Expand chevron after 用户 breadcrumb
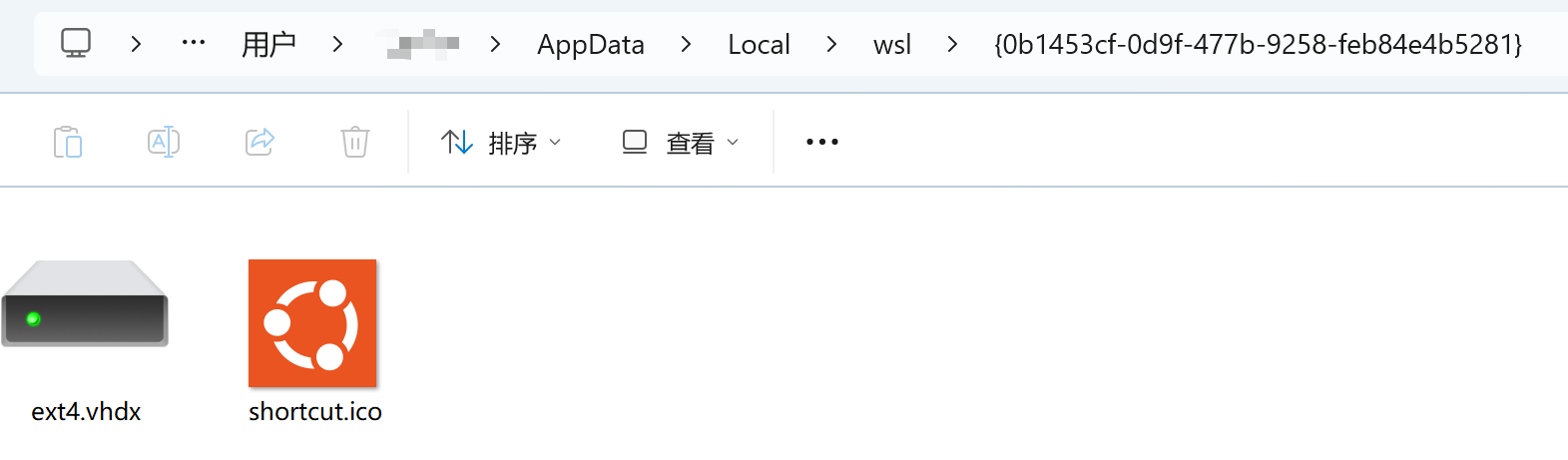Screen dimensions: 1568x460 click(337, 44)
